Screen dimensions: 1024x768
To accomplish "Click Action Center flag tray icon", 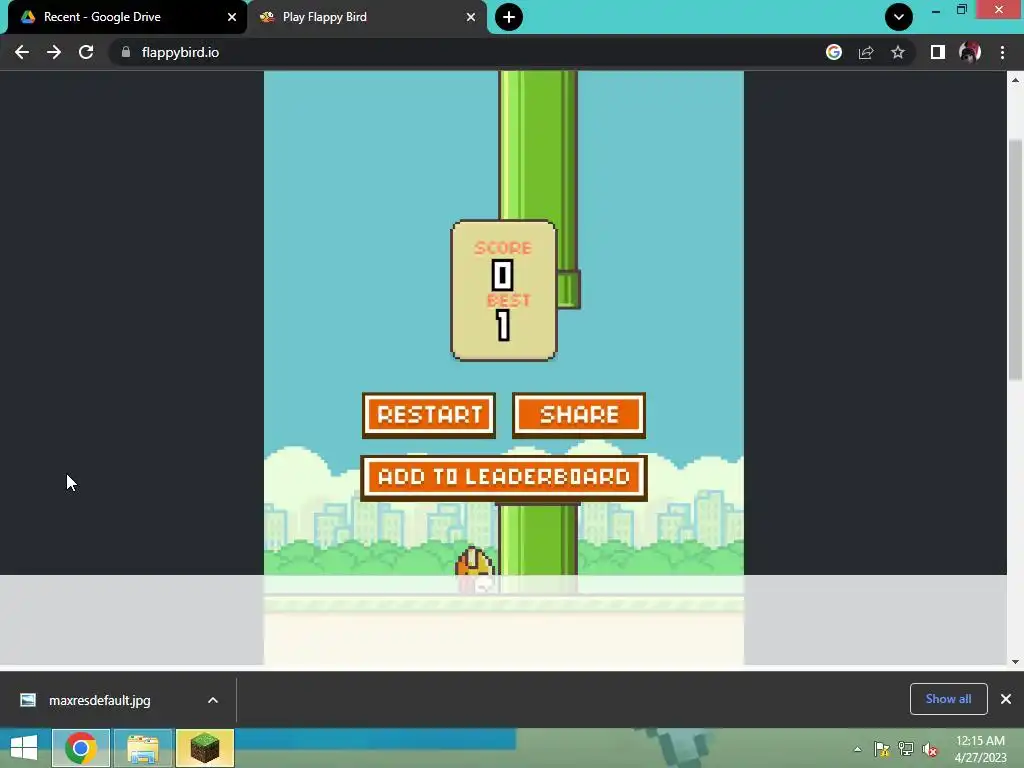I will coord(882,749).
